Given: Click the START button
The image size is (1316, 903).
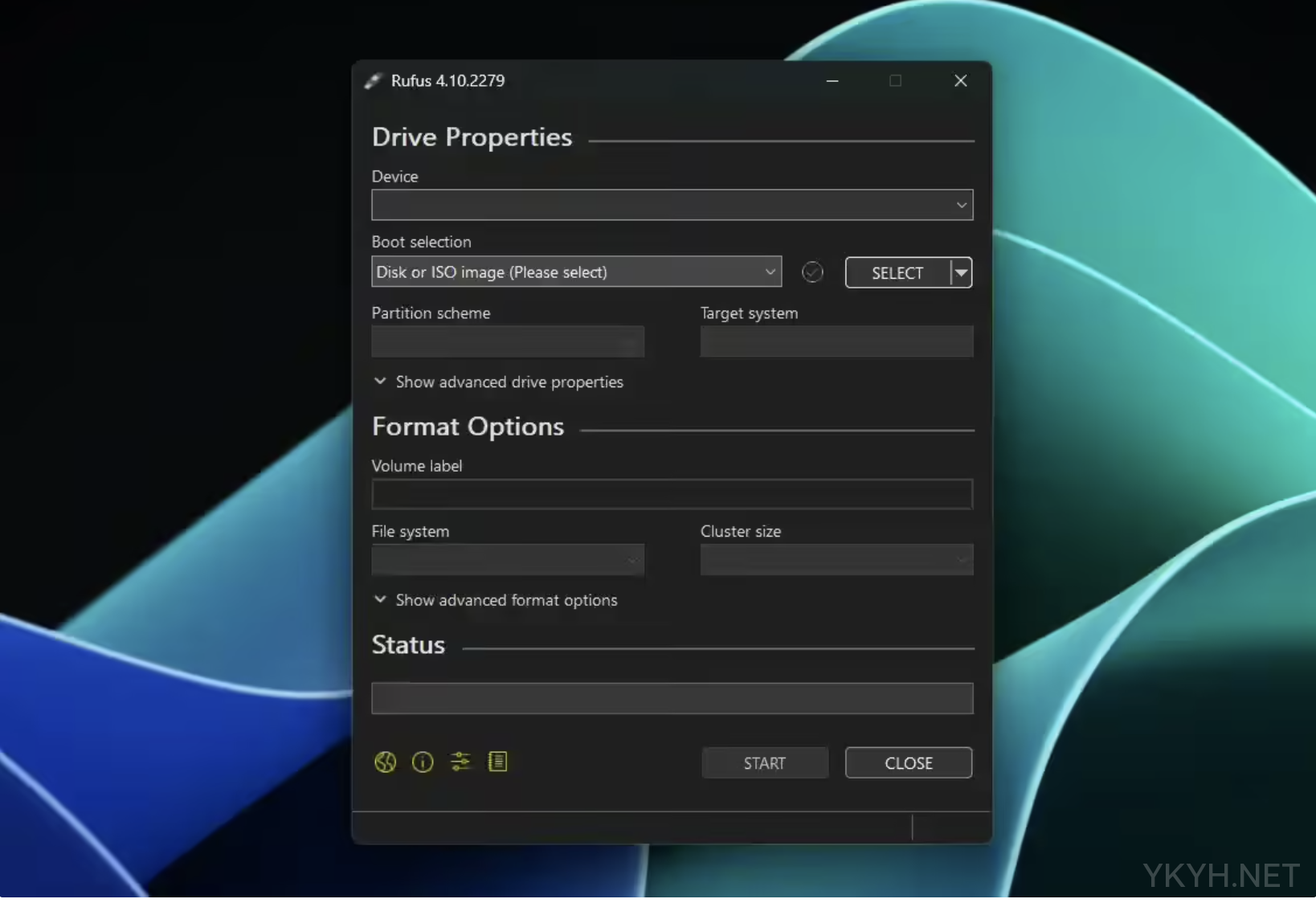Looking at the screenshot, I should pyautogui.click(x=764, y=762).
